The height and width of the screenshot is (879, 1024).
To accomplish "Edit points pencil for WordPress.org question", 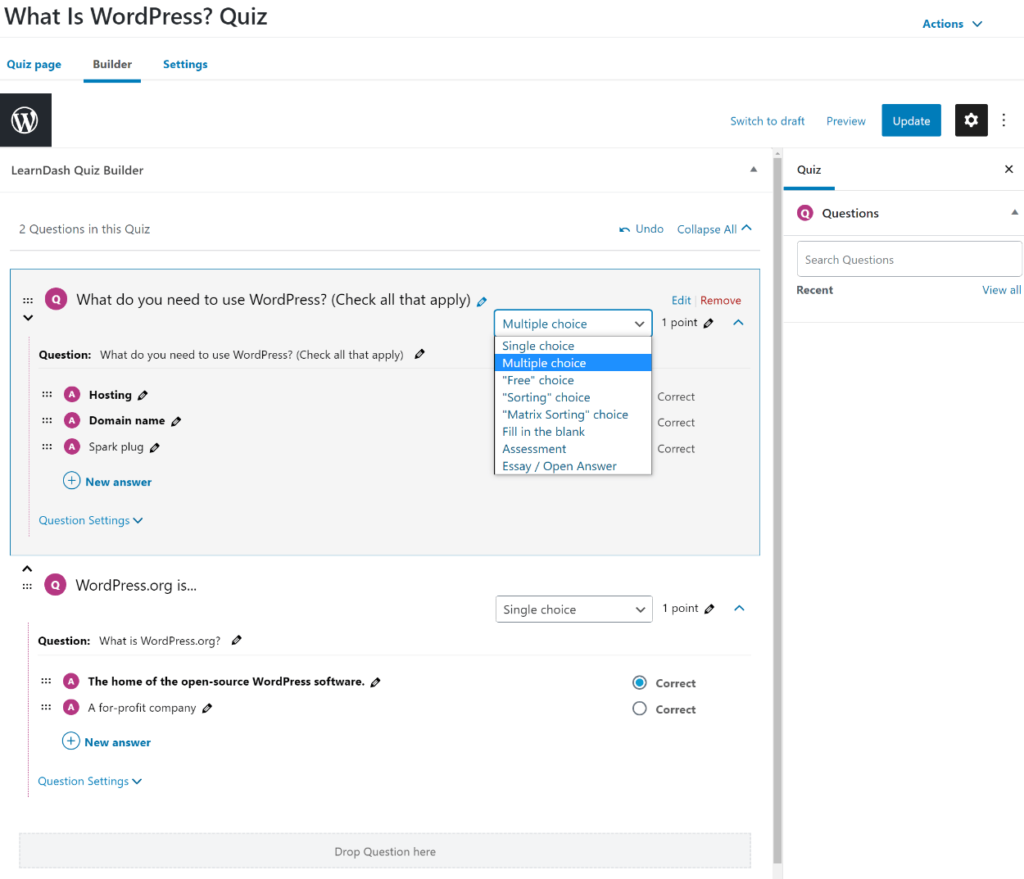I will [710, 609].
